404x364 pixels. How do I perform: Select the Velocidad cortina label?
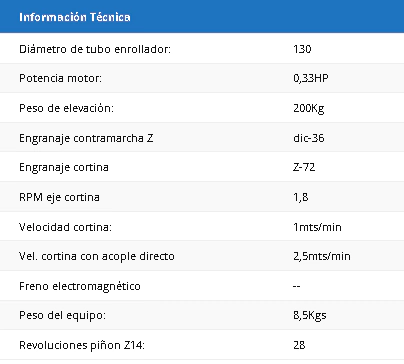pos(65,227)
